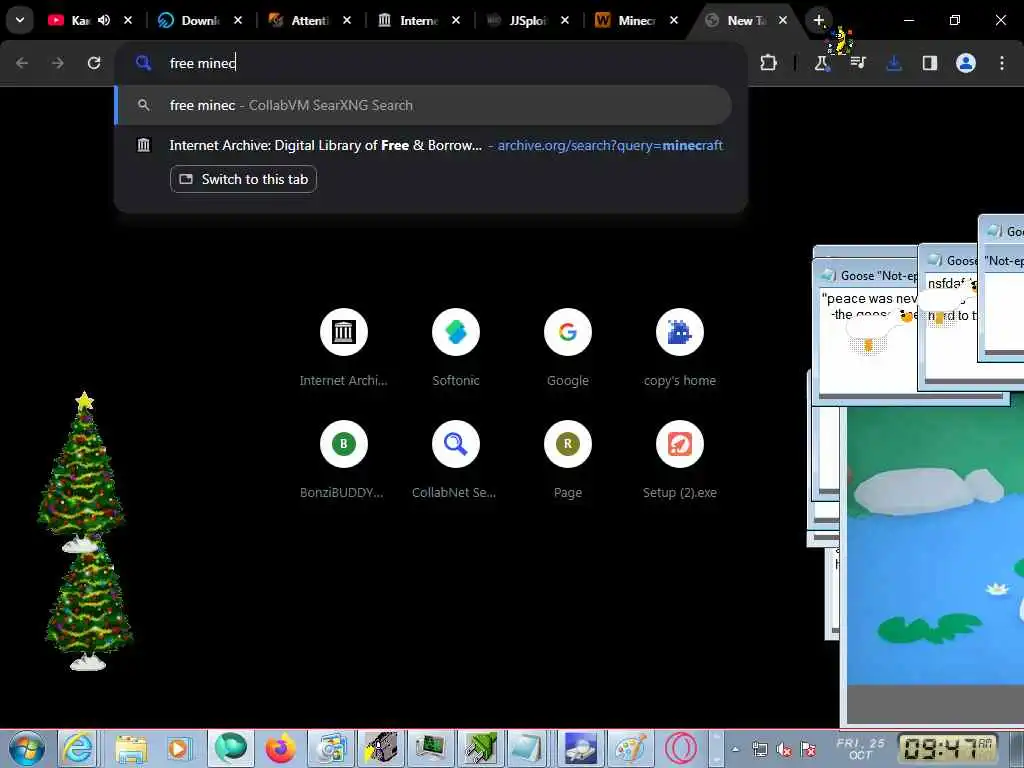
Task: Open Chrome Labs flask icon
Action: (822, 63)
